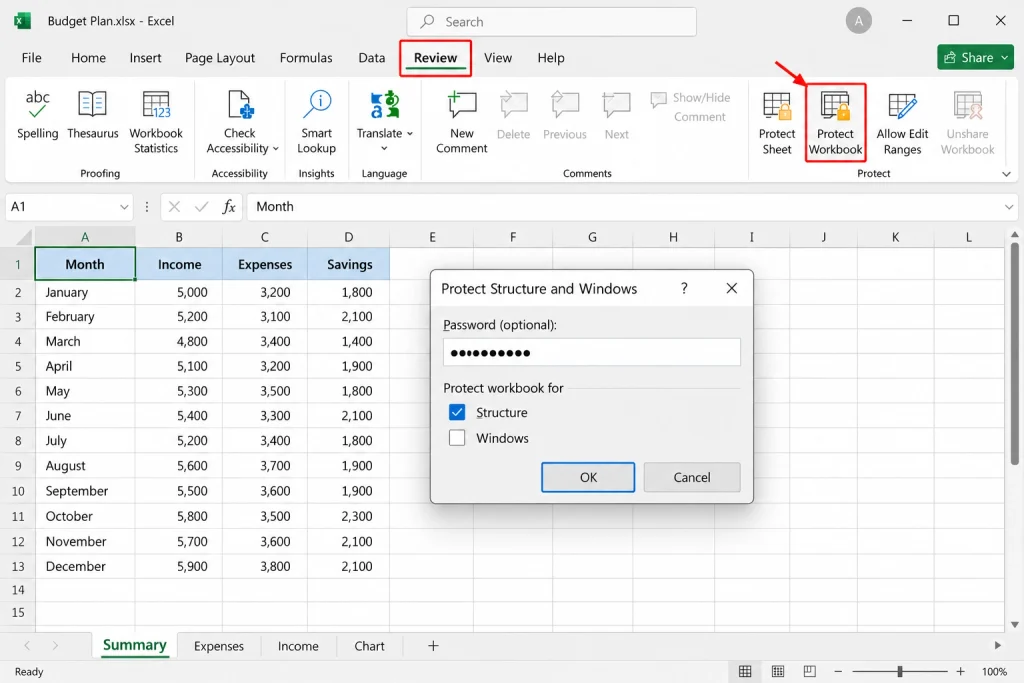Screen dimensions: 1024x683
Task: Open the Share dropdown arrow
Action: click(x=1005, y=57)
